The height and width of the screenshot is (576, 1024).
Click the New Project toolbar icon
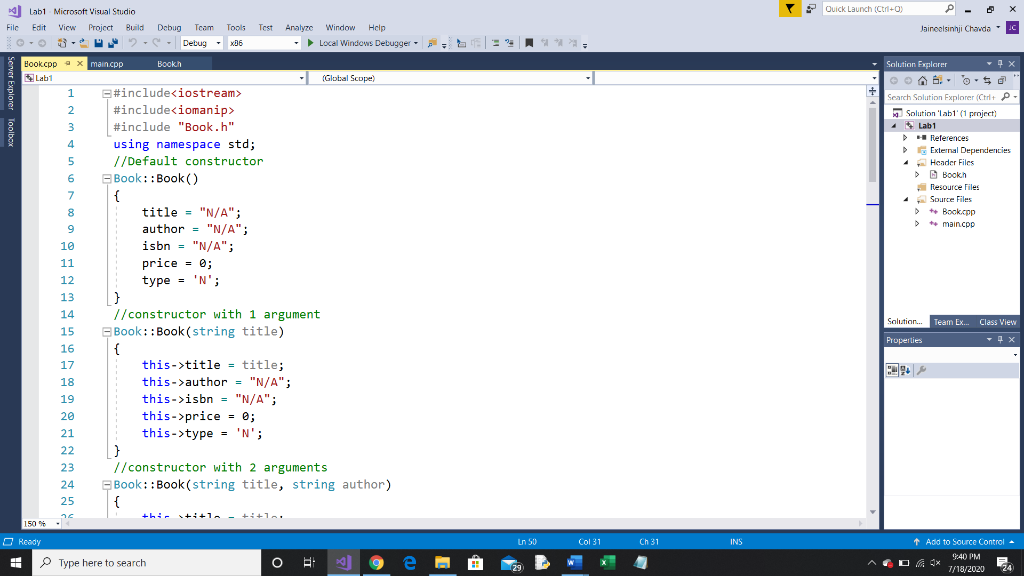point(62,43)
